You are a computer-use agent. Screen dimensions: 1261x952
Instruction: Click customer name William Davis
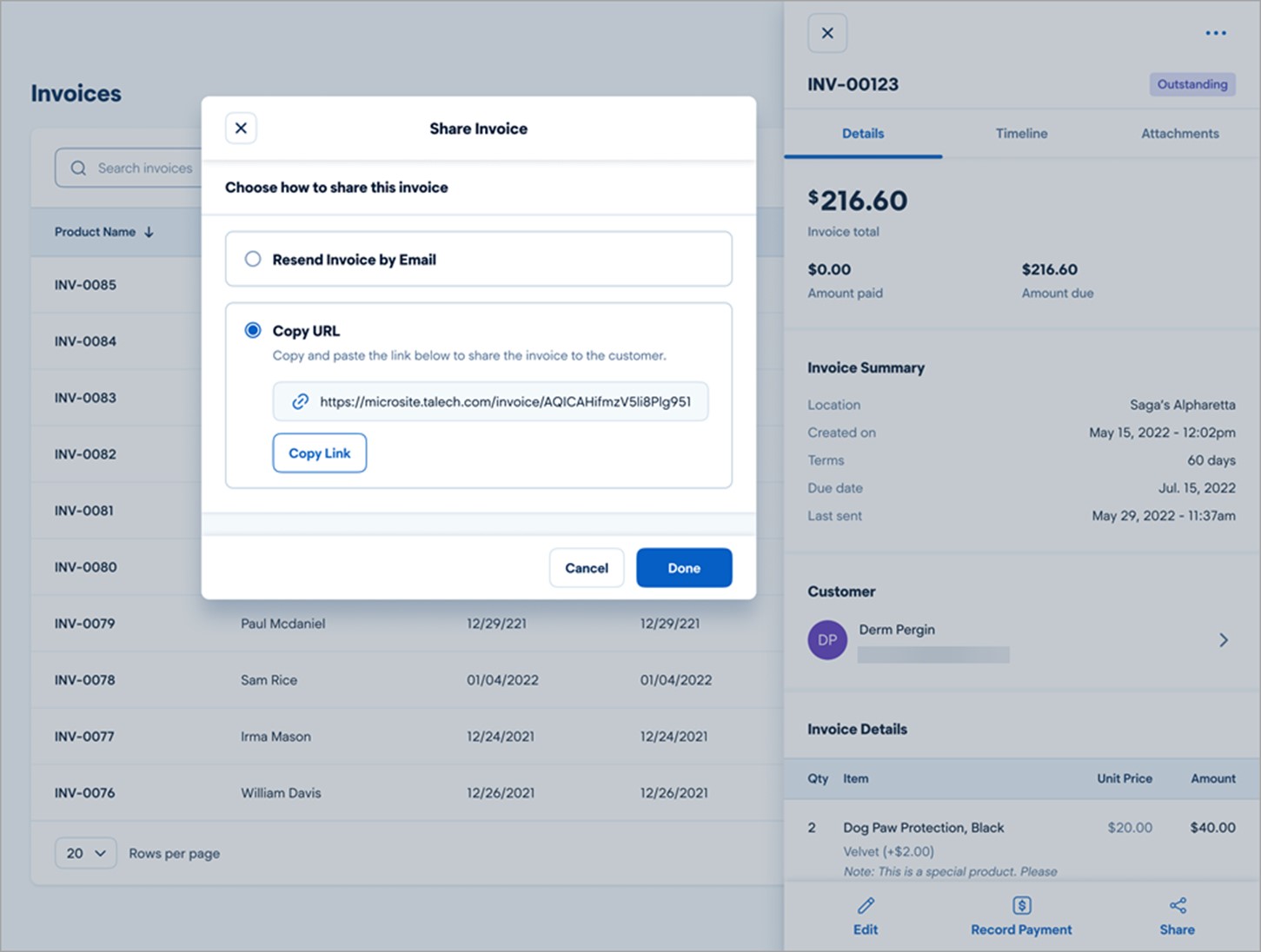click(281, 793)
